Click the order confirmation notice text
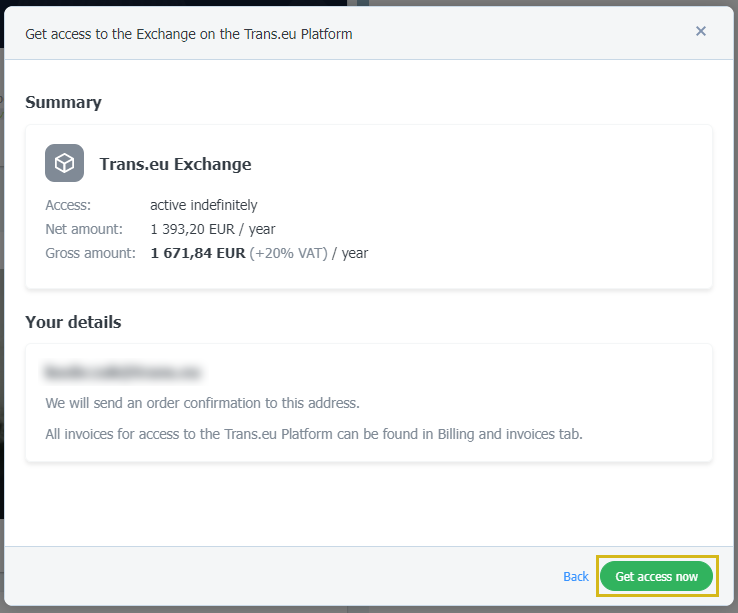738x613 pixels. pos(202,403)
